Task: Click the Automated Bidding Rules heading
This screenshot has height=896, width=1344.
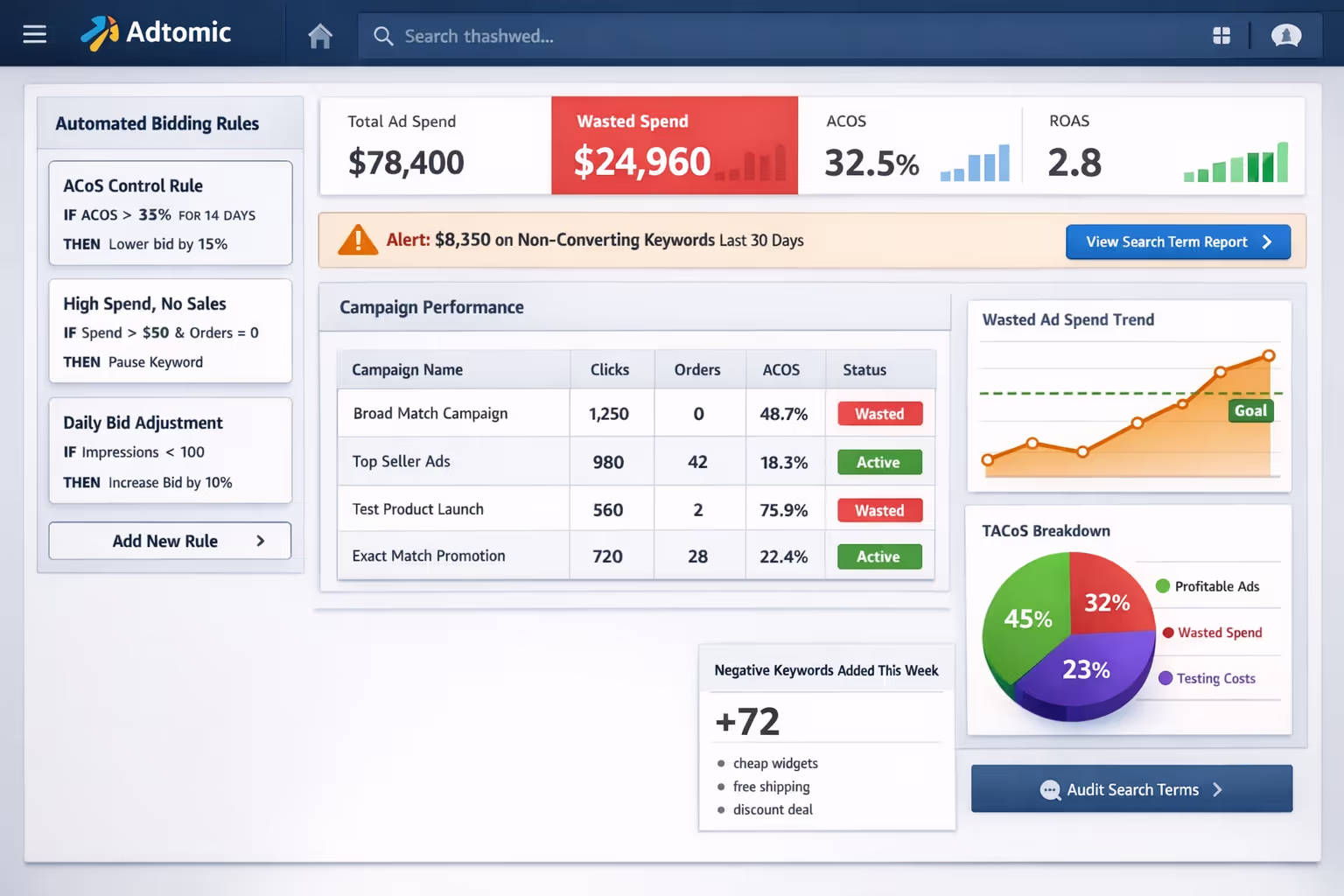Action: point(157,123)
